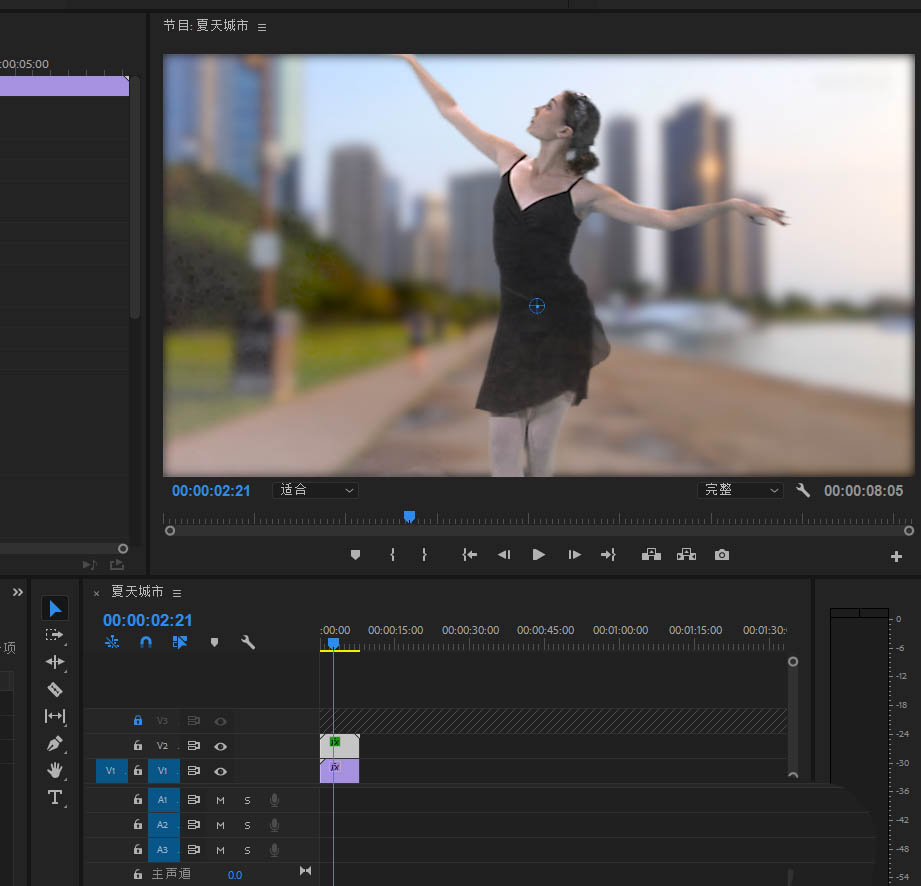Open the 完整 playback resolution dropdown
This screenshot has width=921, height=886.
(x=740, y=490)
